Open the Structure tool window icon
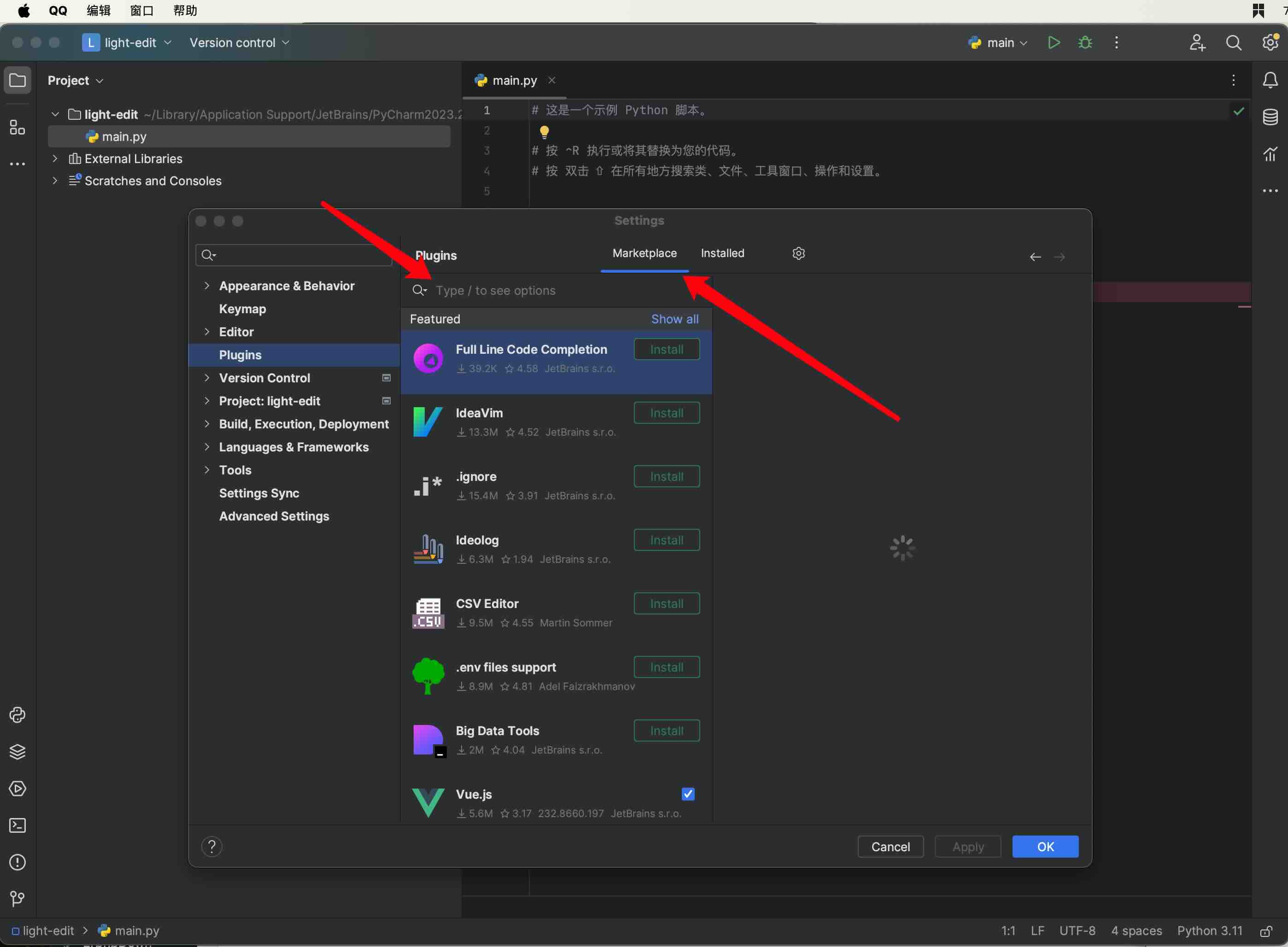The width and height of the screenshot is (1288, 947). click(17, 127)
